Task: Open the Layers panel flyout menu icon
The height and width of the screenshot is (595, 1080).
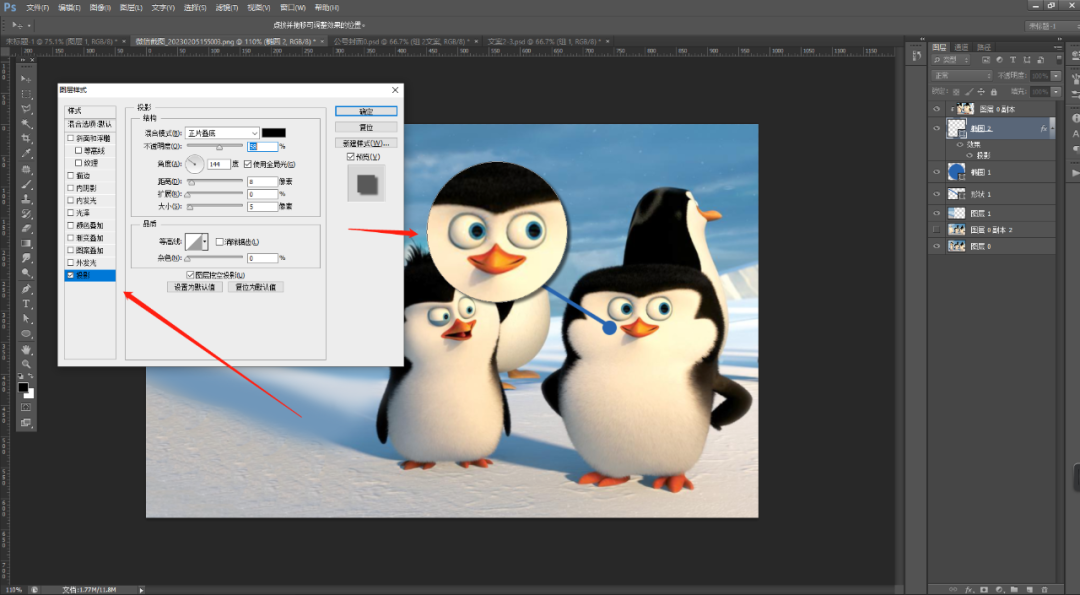Action: pyautogui.click(x=1059, y=48)
